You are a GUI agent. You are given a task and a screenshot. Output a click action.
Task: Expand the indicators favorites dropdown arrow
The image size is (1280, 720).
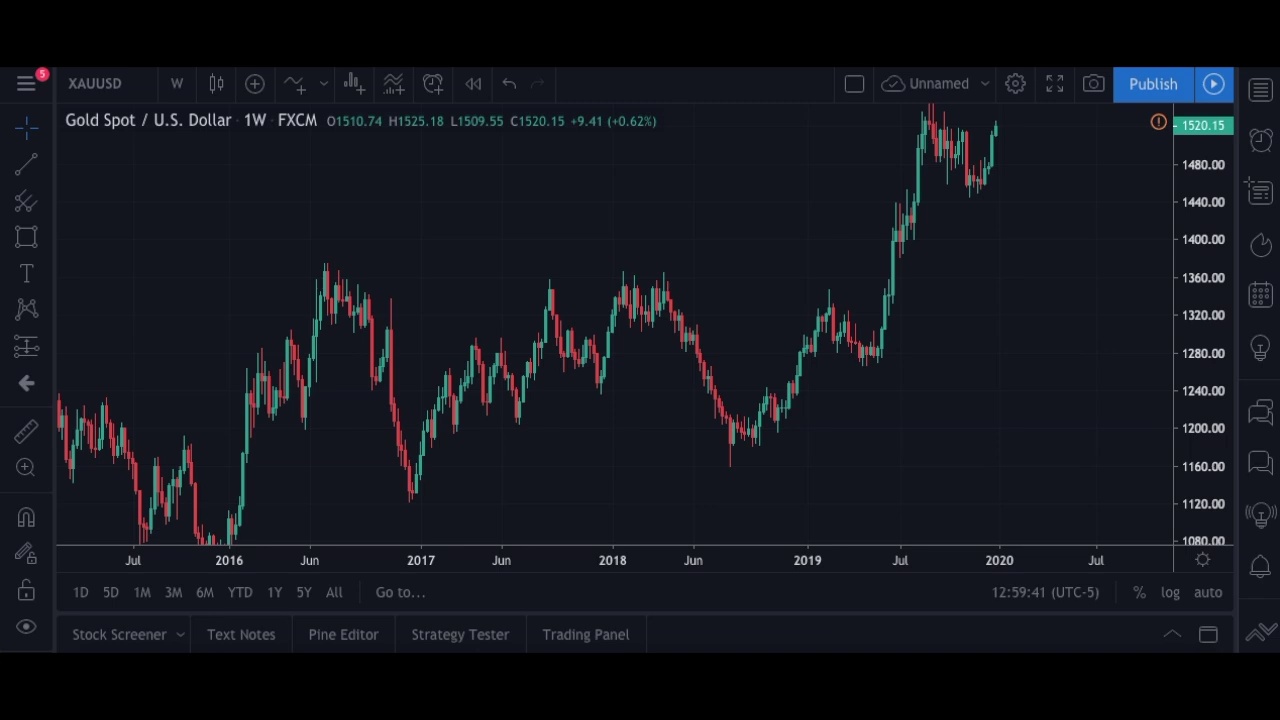(x=323, y=84)
